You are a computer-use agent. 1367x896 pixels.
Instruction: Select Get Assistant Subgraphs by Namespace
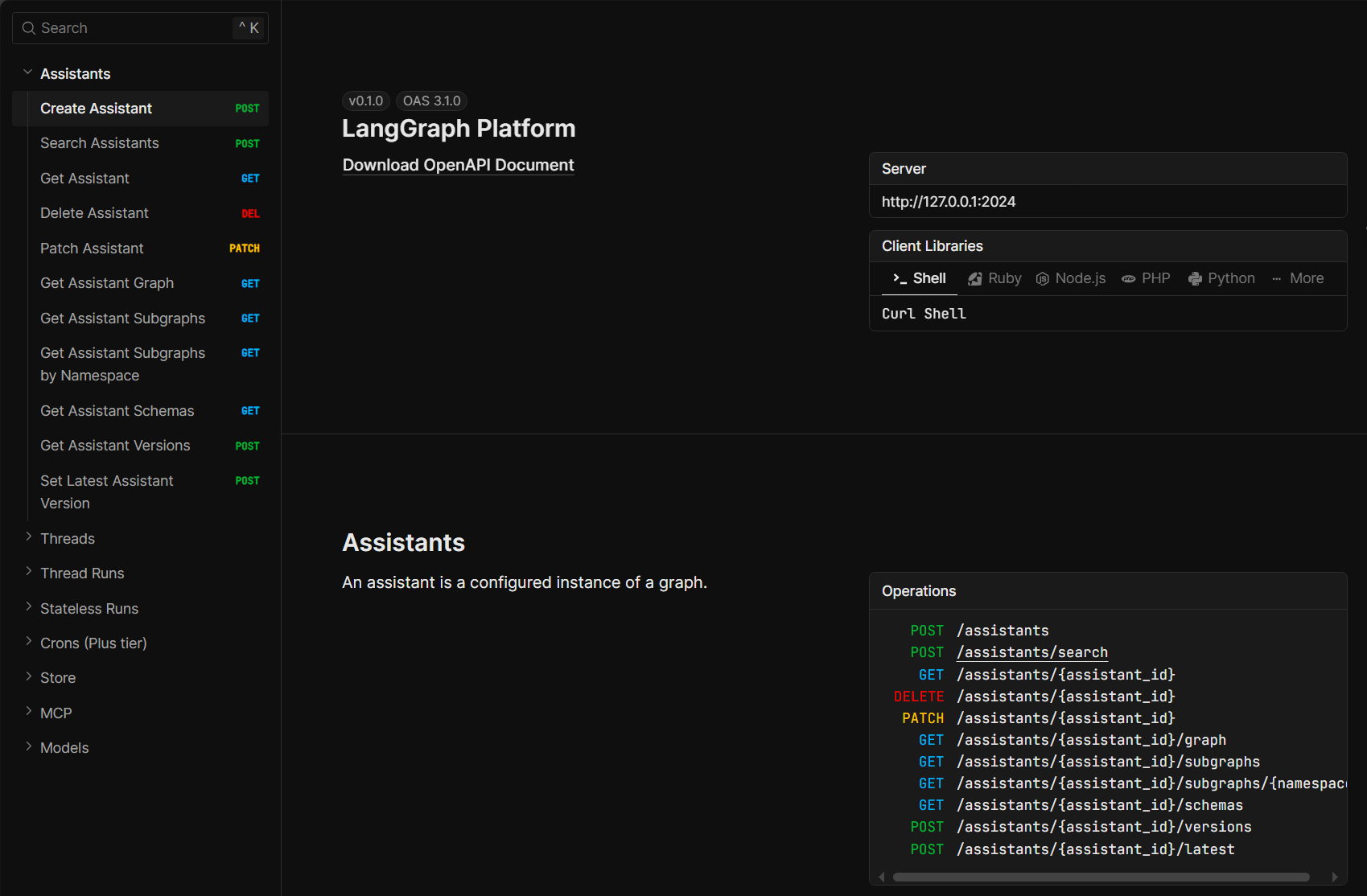point(140,364)
